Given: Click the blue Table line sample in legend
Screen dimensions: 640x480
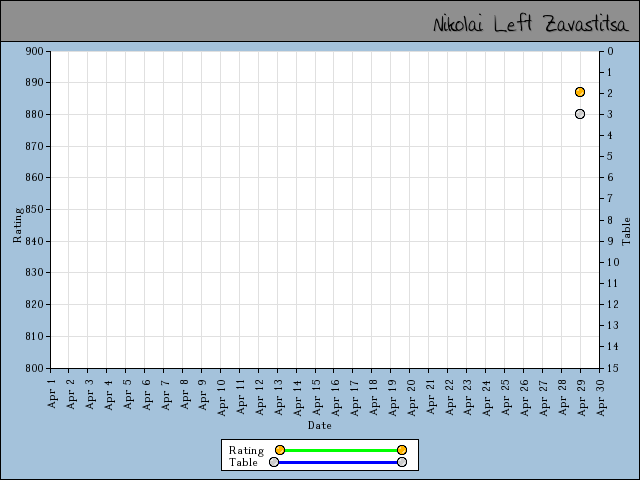Looking at the screenshot, I should [x=338, y=462].
